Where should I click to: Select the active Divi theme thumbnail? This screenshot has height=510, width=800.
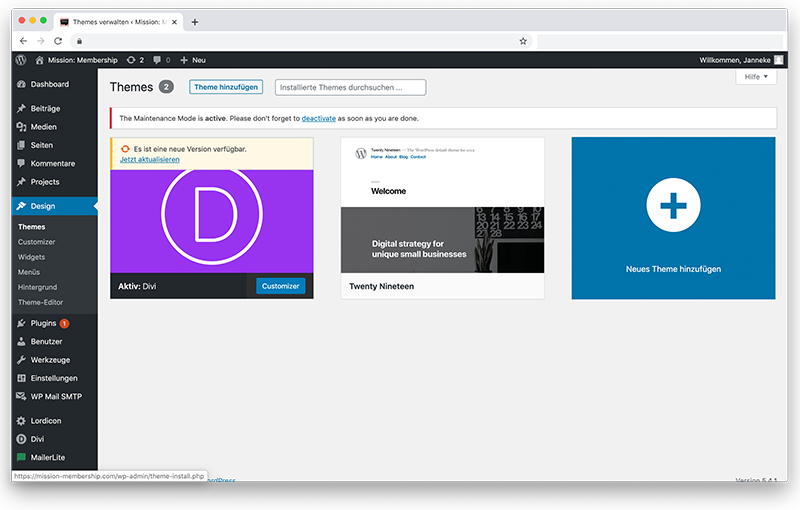(212, 221)
